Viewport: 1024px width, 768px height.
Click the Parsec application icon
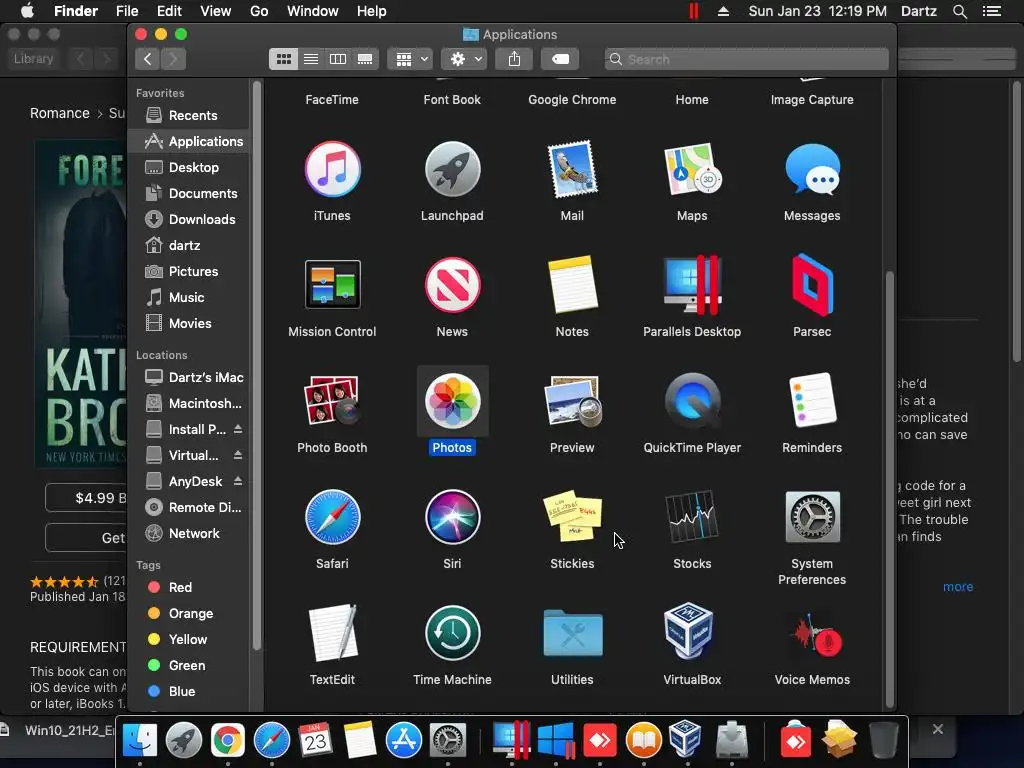pyautogui.click(x=812, y=285)
